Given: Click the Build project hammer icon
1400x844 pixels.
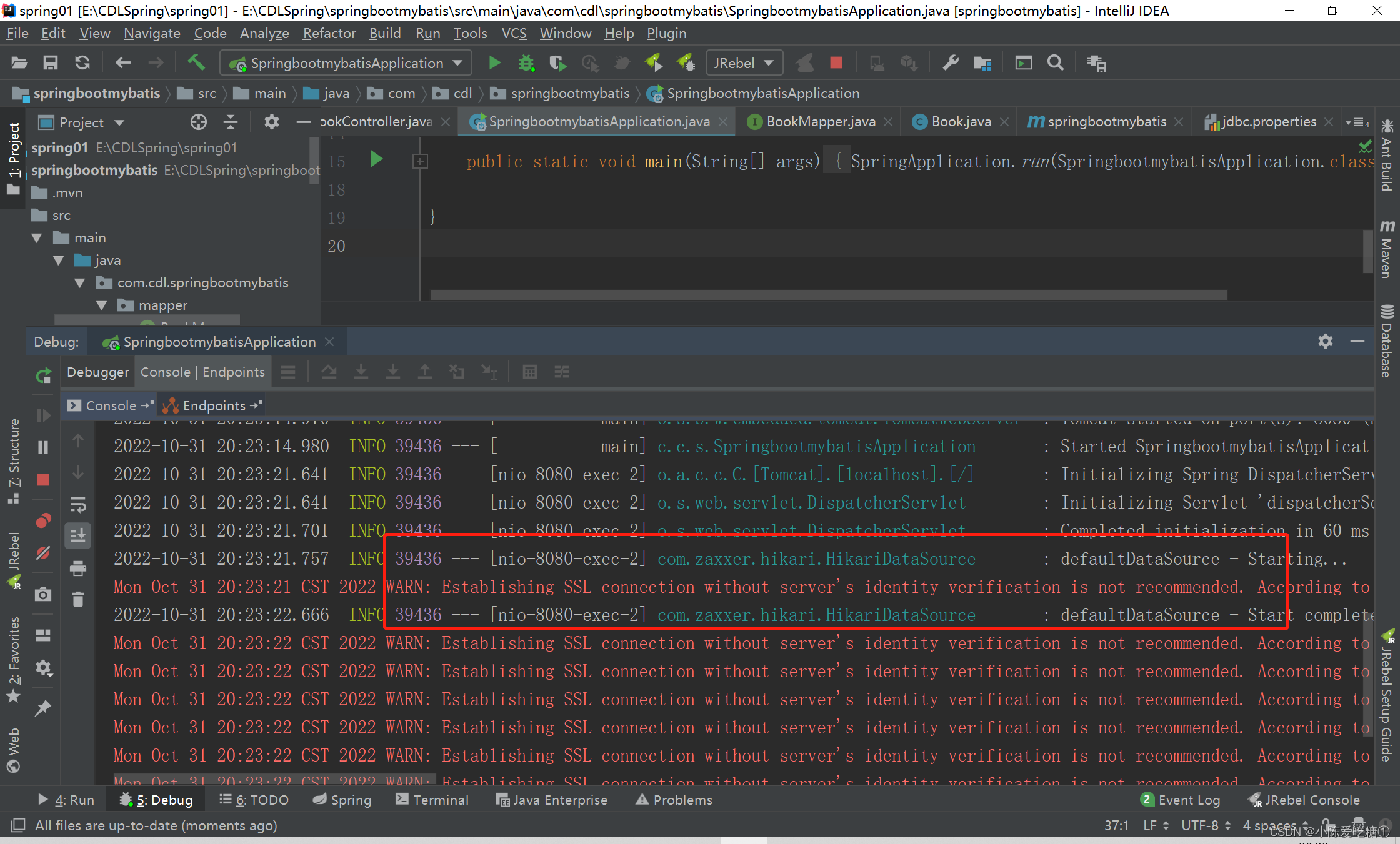Looking at the screenshot, I should (196, 62).
